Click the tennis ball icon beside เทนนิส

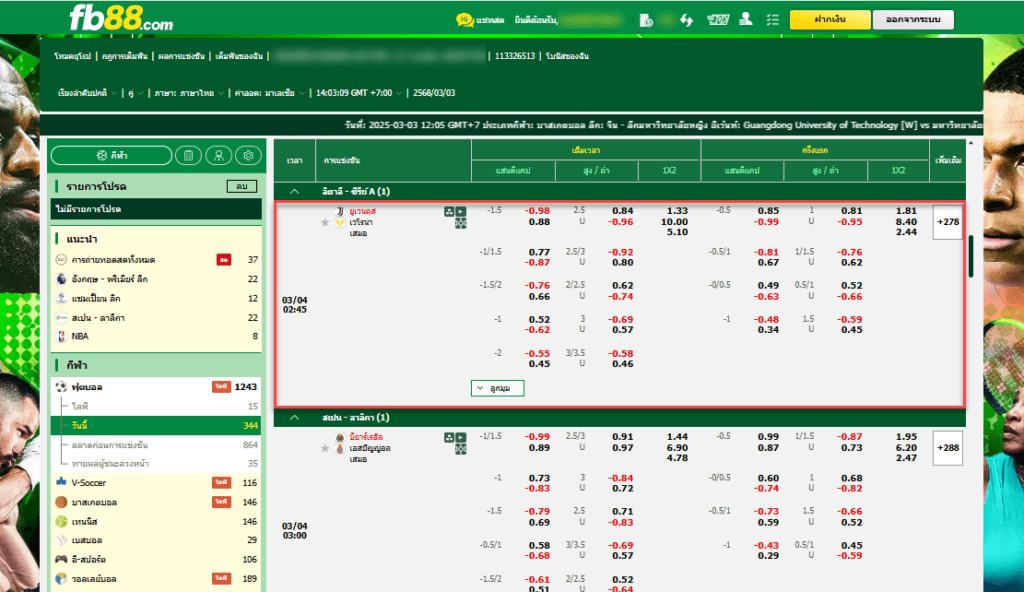click(x=61, y=521)
